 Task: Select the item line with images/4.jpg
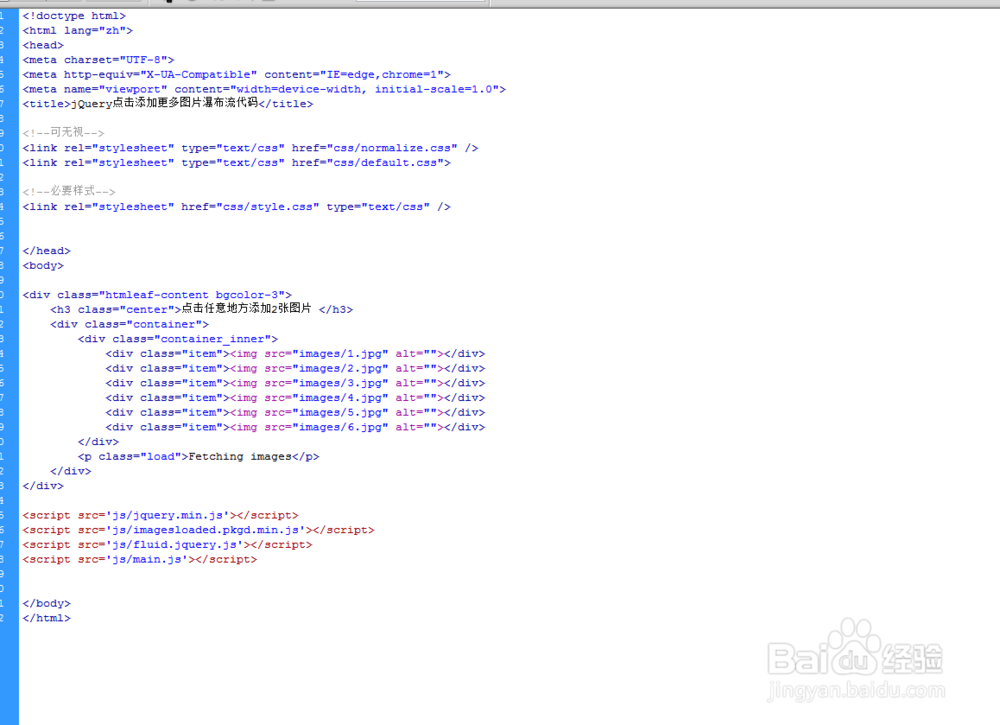295,397
